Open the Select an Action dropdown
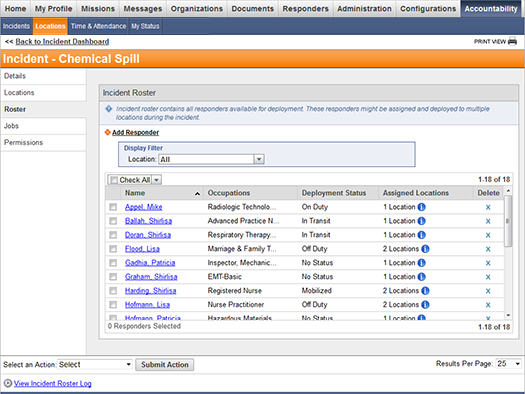Viewport: 525px width, 394px height. (95, 365)
